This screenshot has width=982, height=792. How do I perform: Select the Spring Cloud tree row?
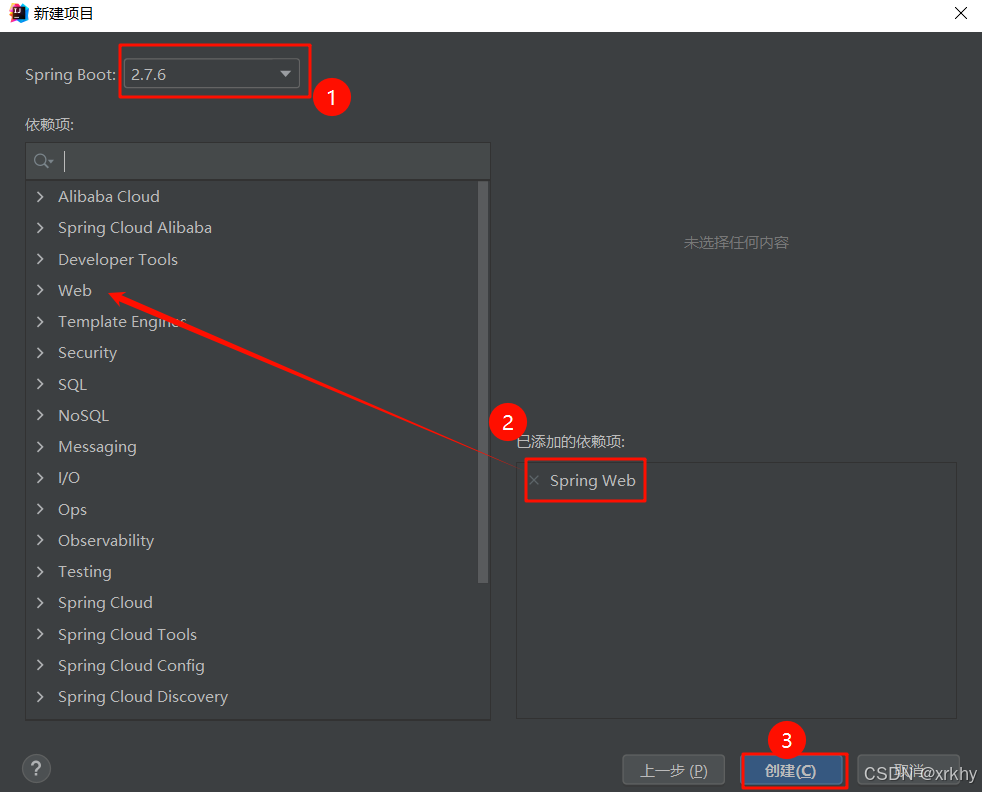pyautogui.click(x=252, y=603)
